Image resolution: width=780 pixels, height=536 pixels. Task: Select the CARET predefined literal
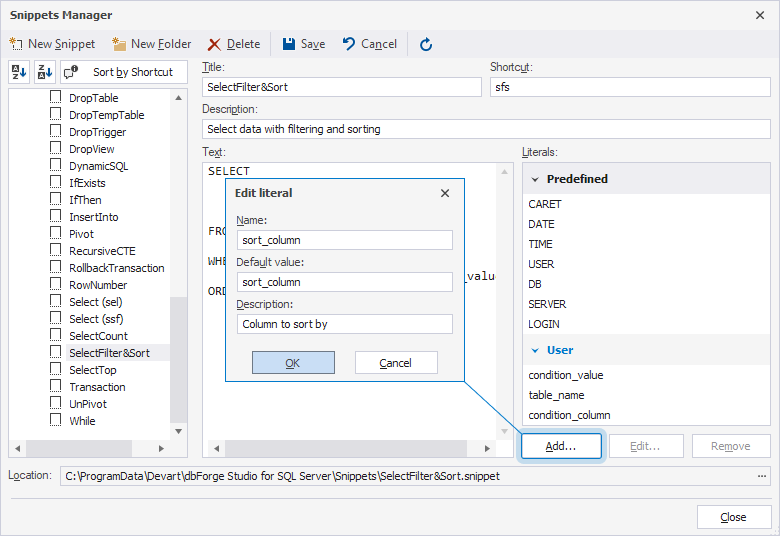pyautogui.click(x=545, y=204)
